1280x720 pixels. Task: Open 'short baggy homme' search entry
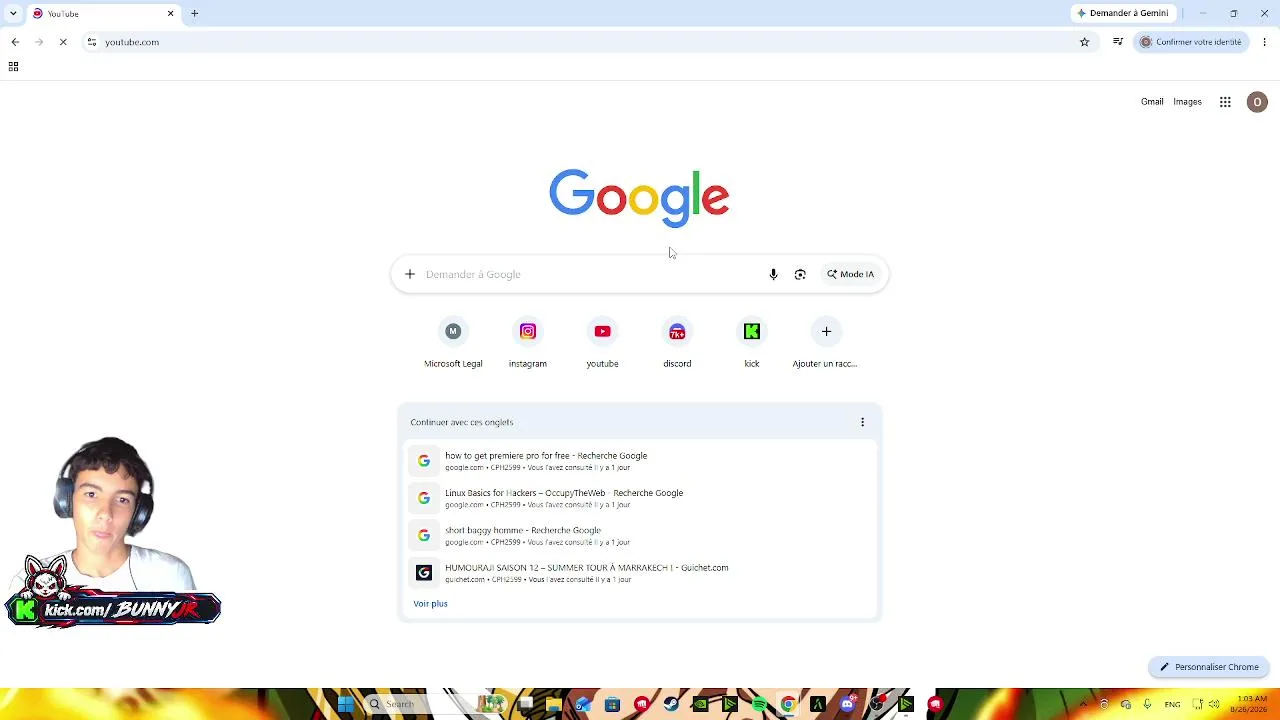(640, 535)
